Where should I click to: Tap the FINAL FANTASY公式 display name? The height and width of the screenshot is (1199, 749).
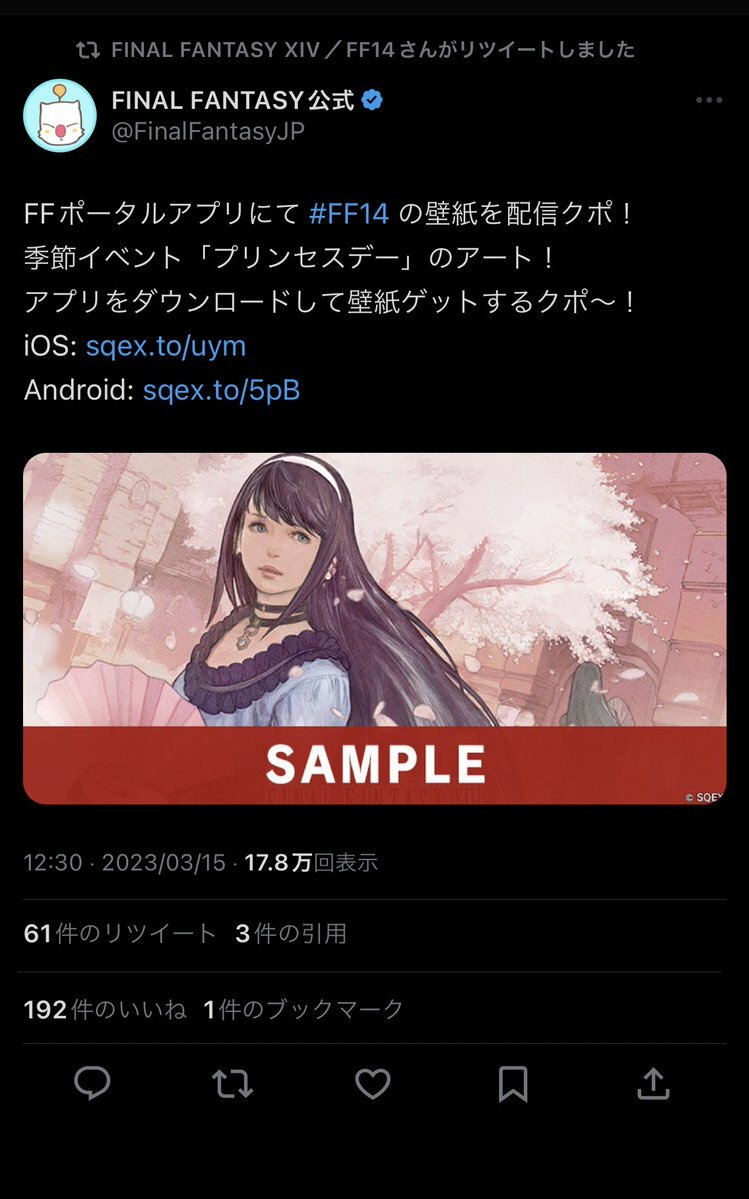[x=233, y=99]
